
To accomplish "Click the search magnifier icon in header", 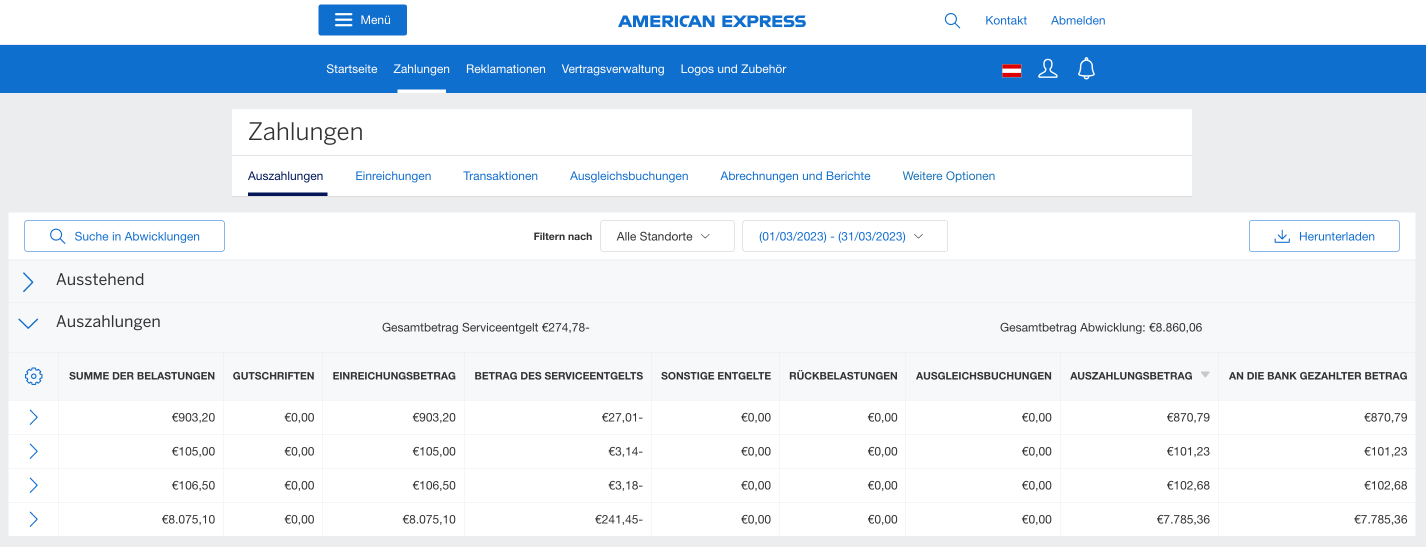I will [x=952, y=20].
